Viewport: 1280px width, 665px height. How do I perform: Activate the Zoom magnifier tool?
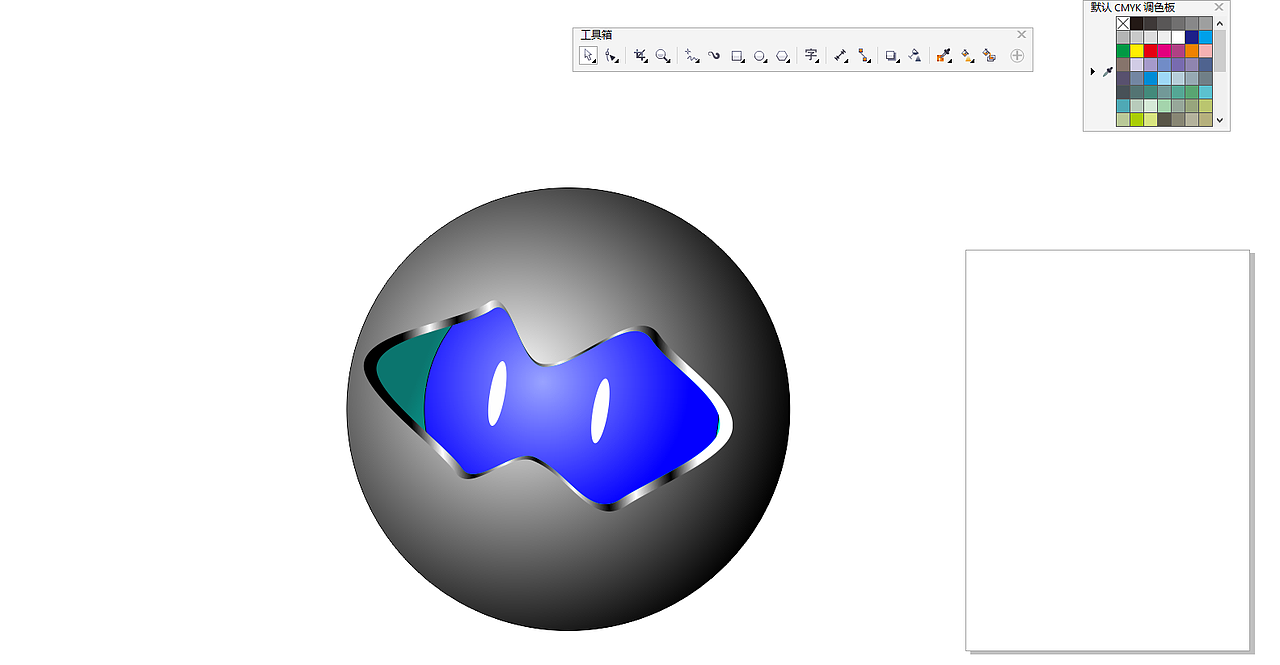point(663,56)
